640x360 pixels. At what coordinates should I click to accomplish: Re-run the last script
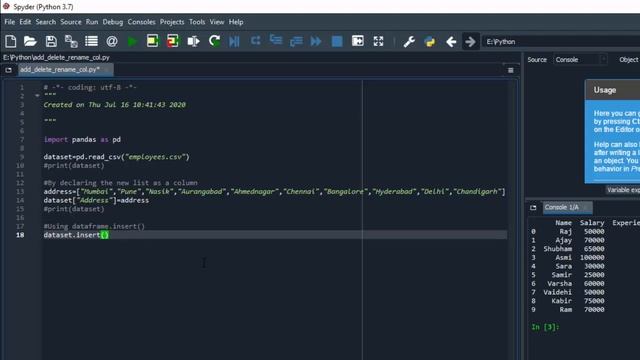pos(214,41)
